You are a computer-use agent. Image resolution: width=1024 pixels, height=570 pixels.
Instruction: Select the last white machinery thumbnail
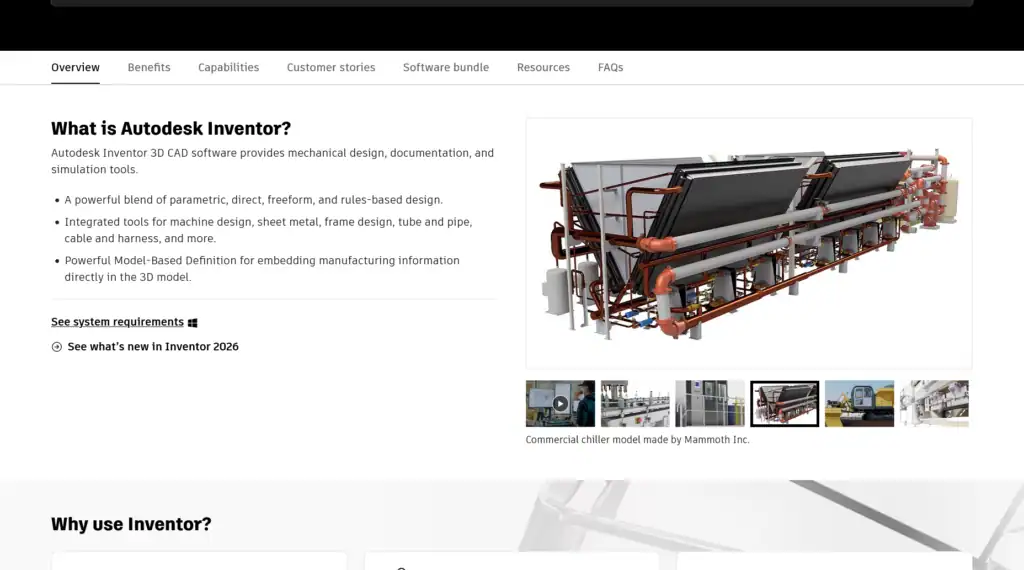934,404
